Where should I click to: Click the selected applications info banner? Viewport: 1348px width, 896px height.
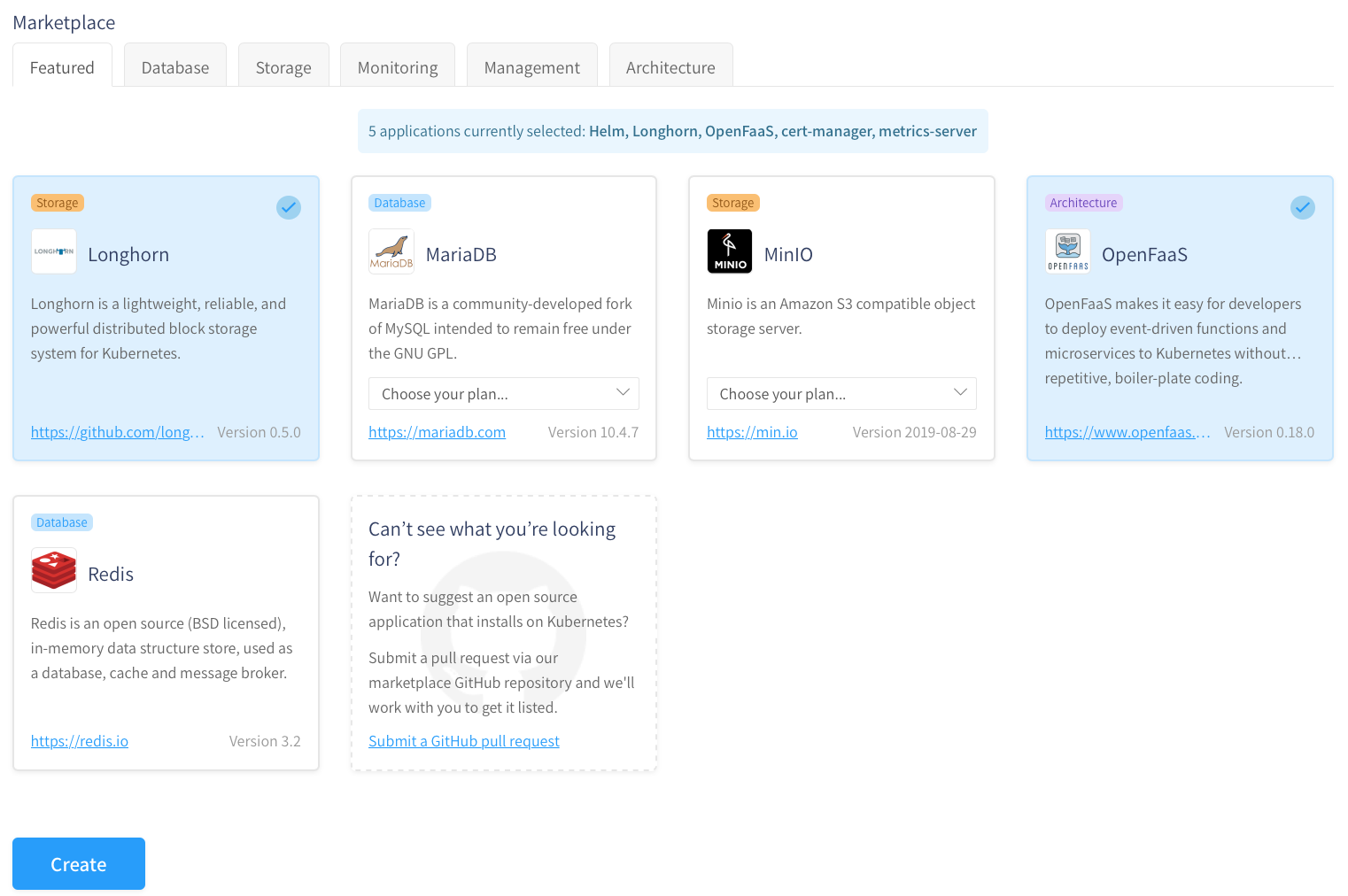pos(672,131)
